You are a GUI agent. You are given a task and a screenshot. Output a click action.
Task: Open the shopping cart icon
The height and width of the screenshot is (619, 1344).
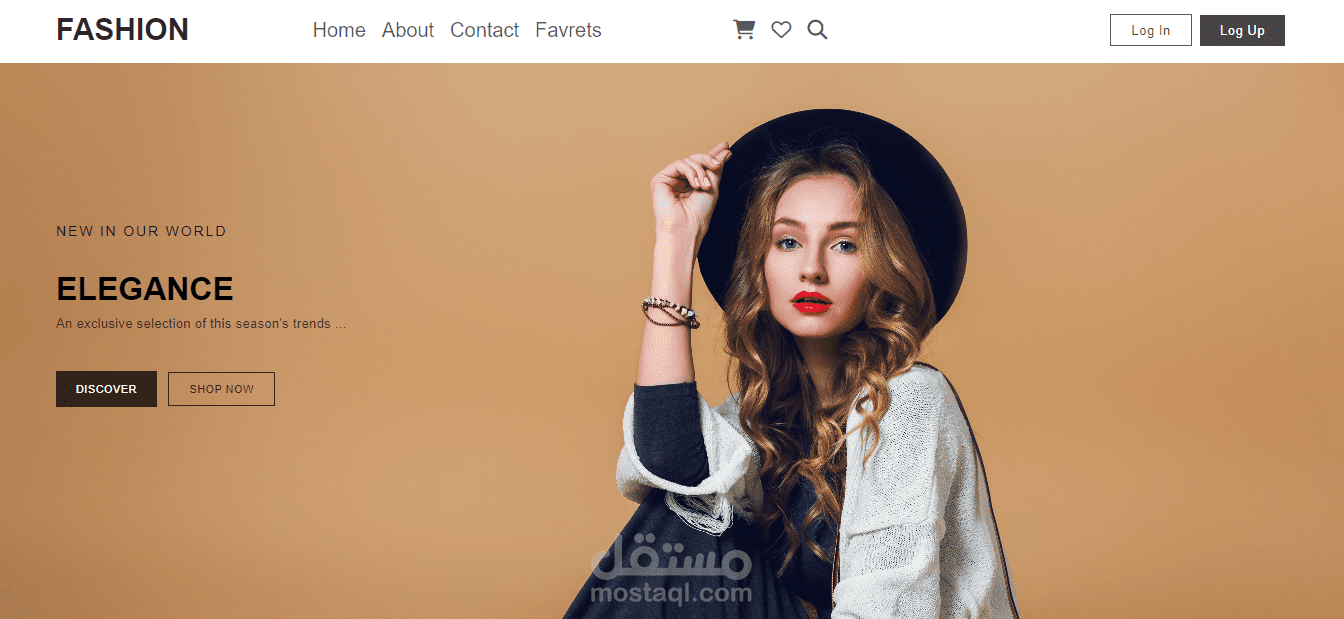[744, 30]
